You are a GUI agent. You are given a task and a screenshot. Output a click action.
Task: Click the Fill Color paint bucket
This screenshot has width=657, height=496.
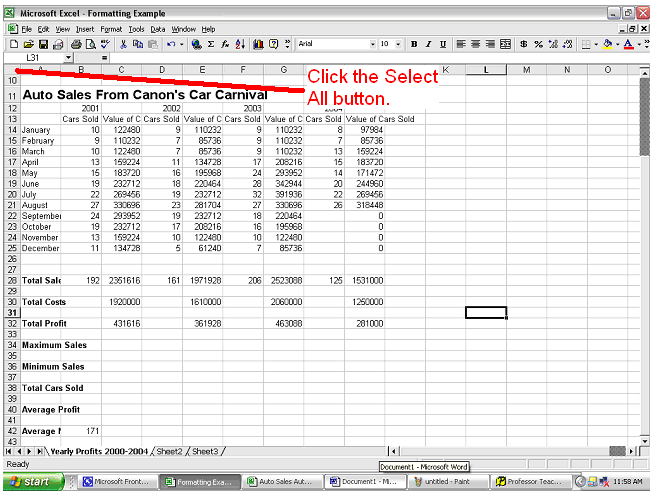(609, 45)
